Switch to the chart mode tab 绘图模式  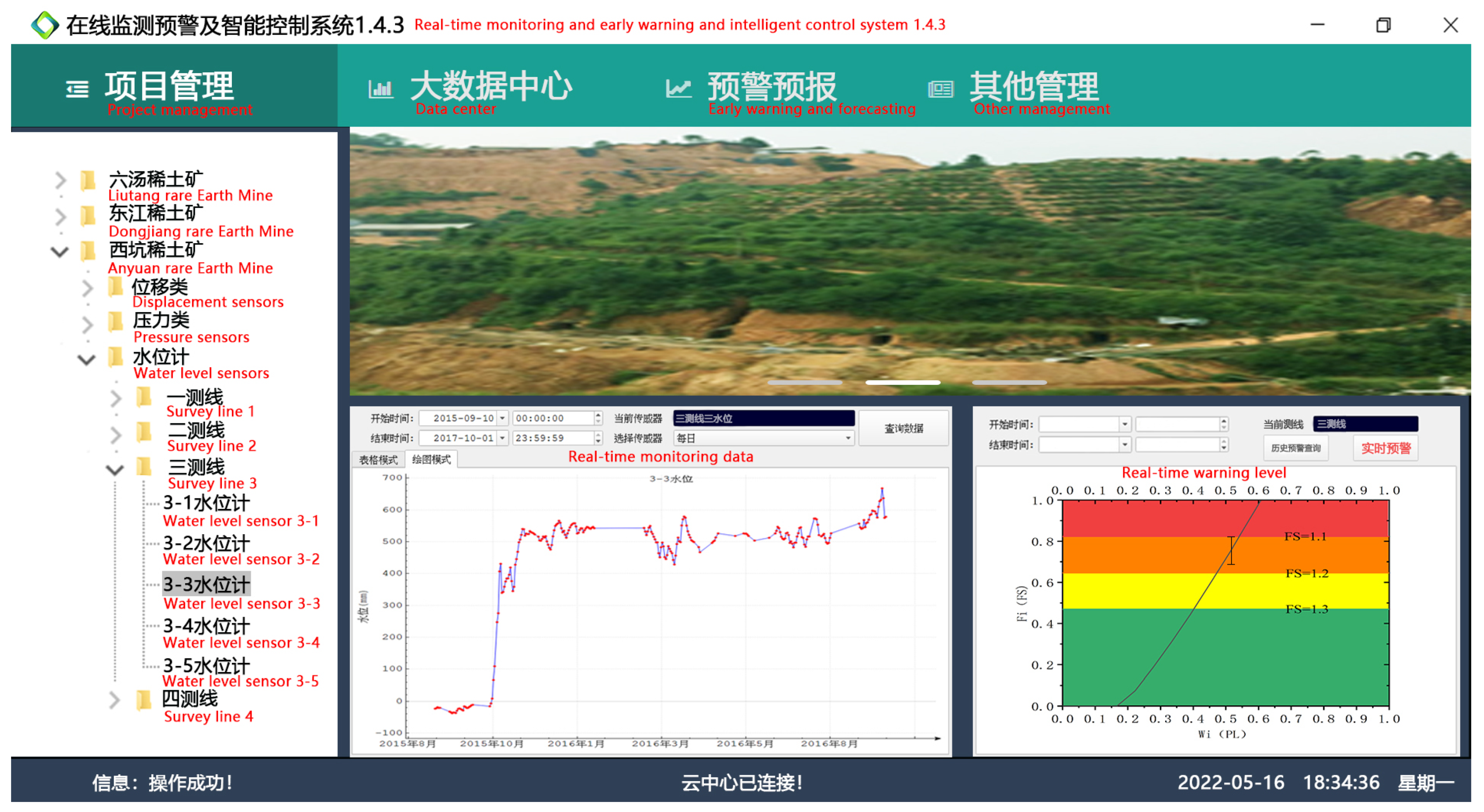coord(432,459)
